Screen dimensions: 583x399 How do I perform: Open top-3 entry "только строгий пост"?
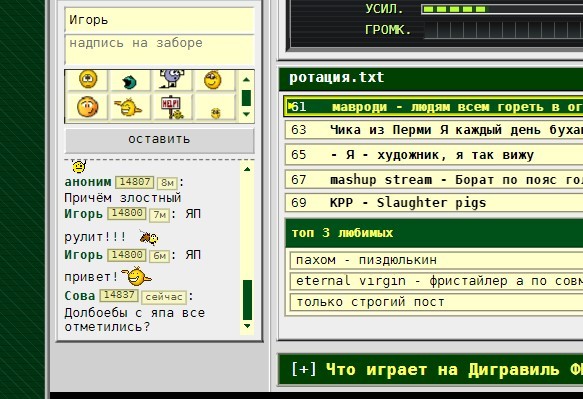pos(437,302)
